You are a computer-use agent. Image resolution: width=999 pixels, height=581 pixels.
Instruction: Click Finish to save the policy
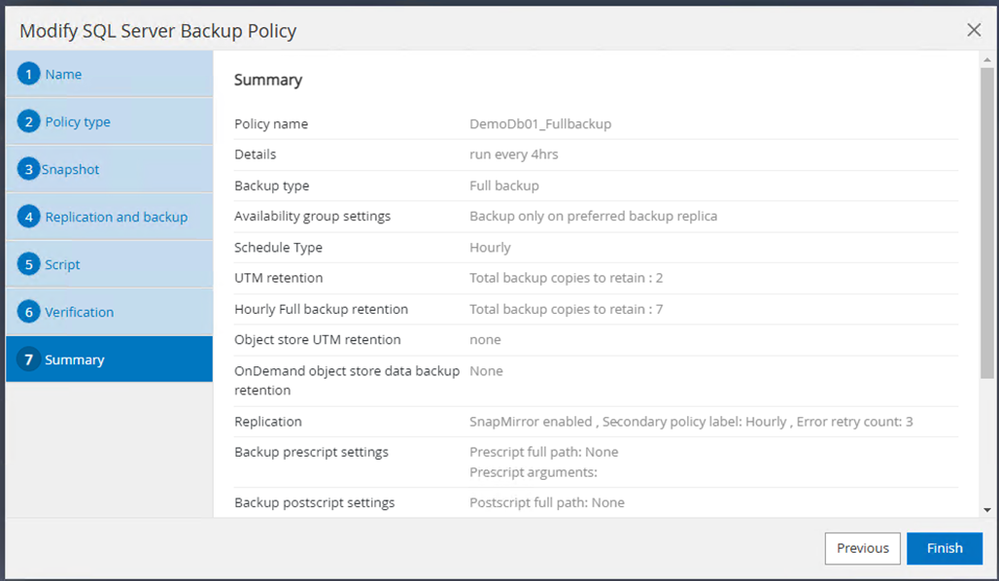pyautogui.click(x=944, y=548)
